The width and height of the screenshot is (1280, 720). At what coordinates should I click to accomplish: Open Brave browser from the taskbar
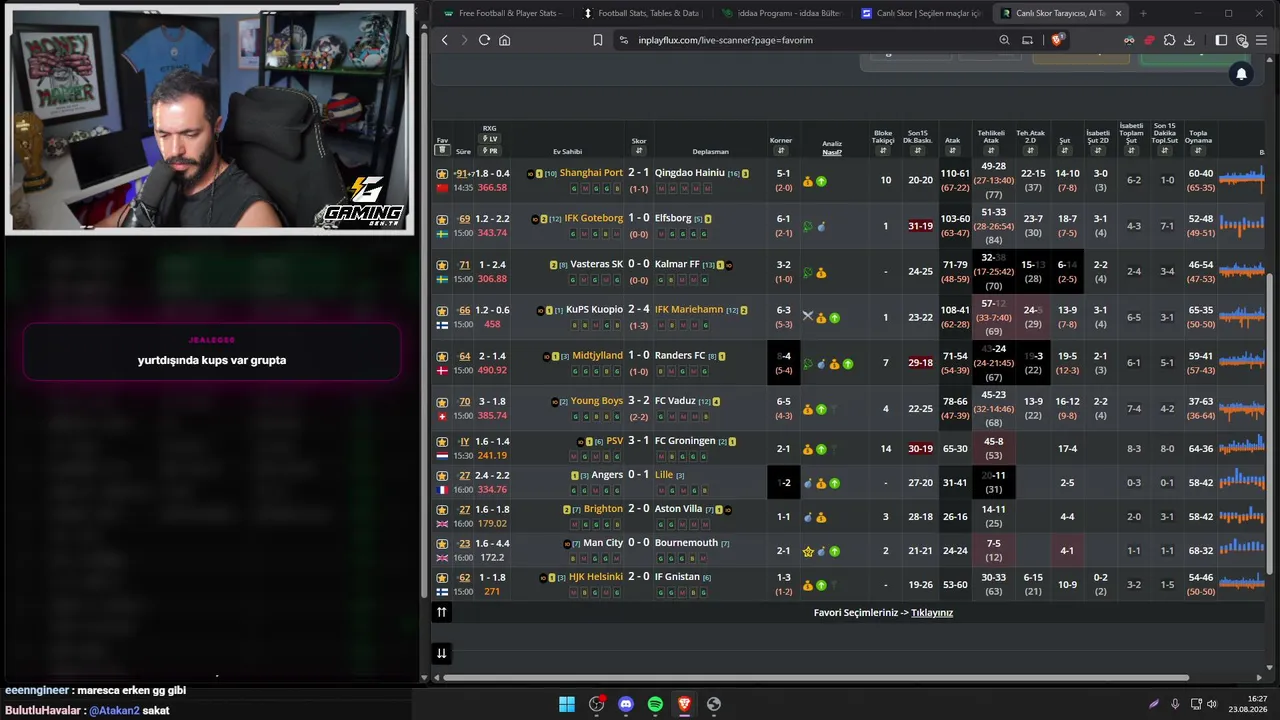click(684, 704)
